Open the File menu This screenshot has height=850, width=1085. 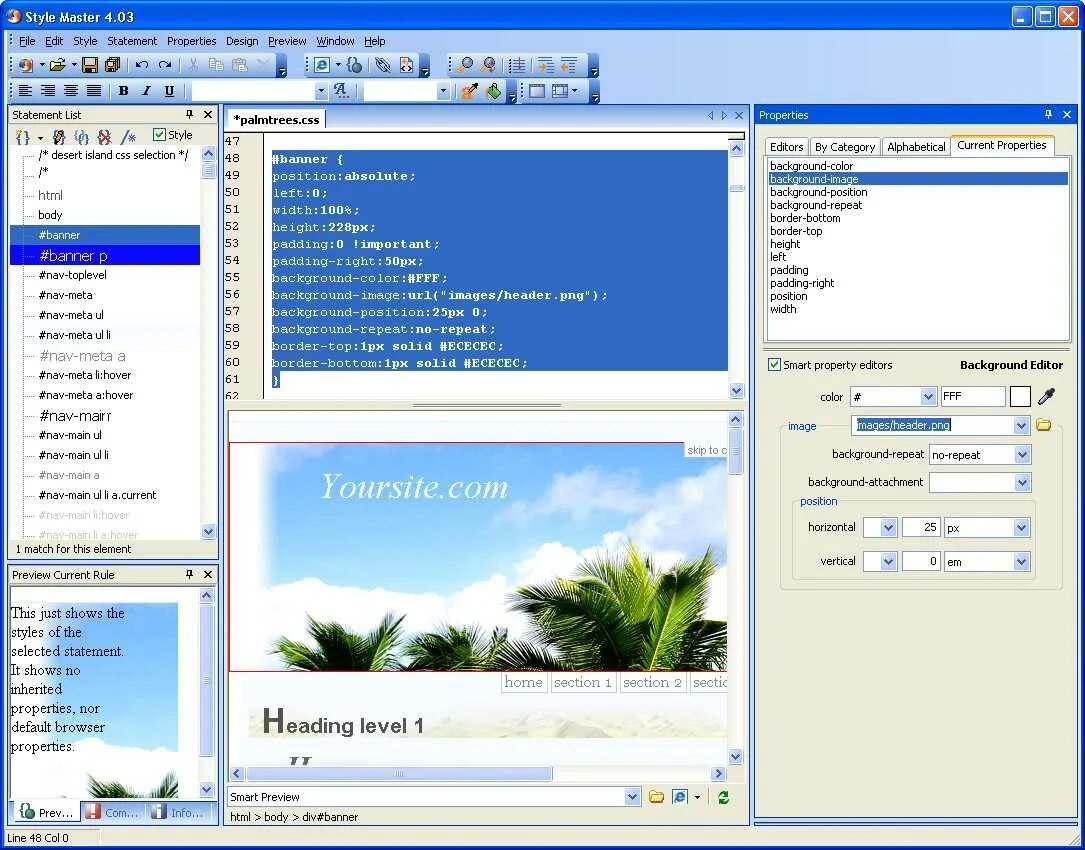tap(27, 41)
